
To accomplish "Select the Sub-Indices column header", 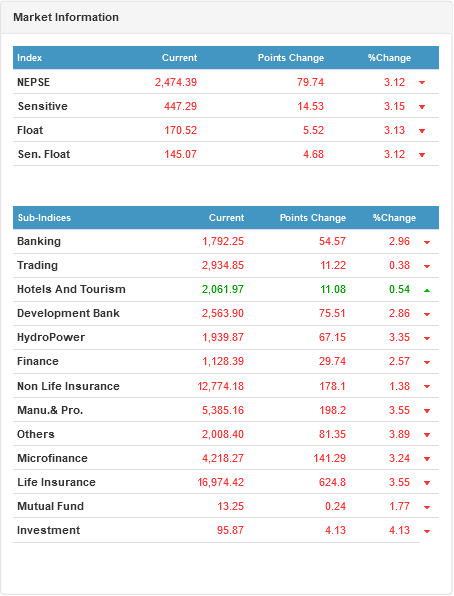I will click(44, 218).
